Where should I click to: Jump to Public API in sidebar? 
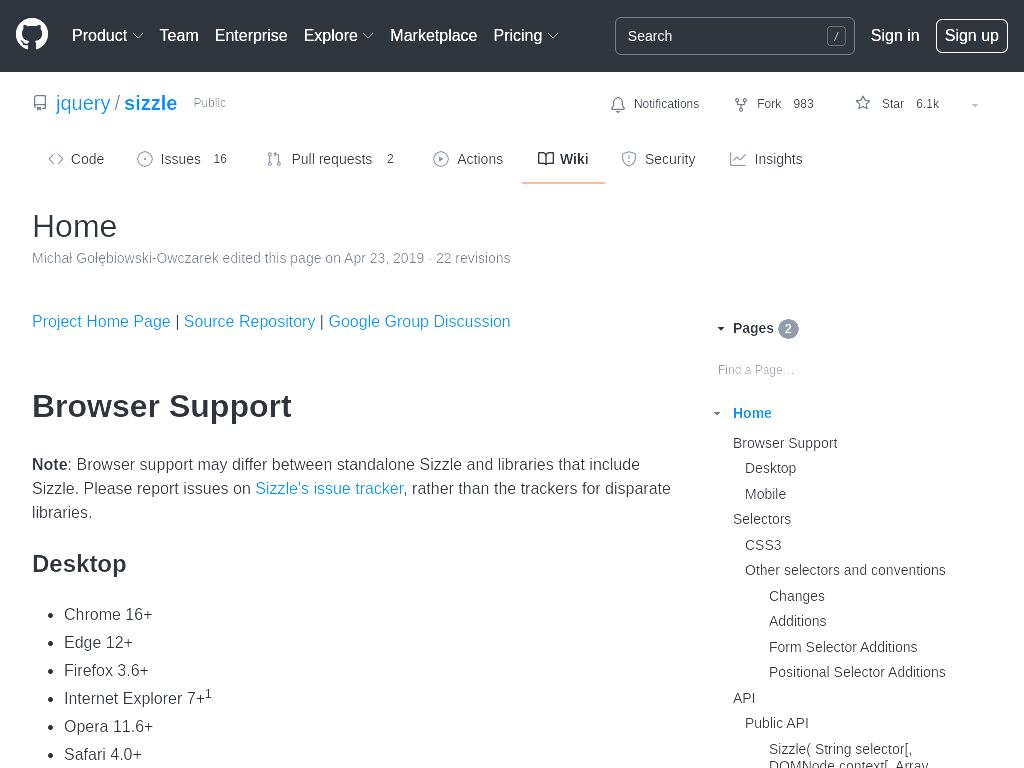(x=776, y=723)
